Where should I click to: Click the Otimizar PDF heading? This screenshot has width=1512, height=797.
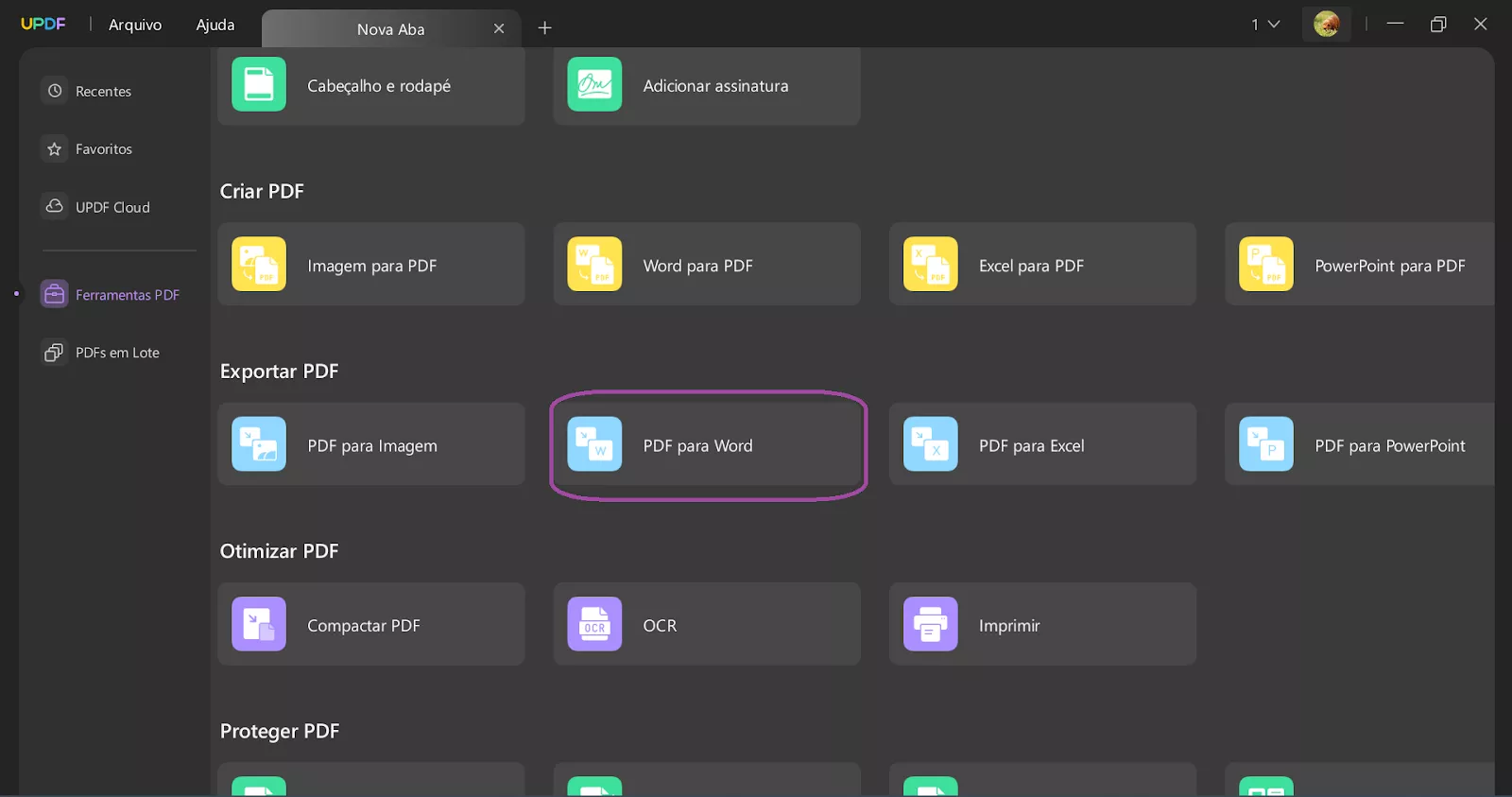tap(279, 551)
